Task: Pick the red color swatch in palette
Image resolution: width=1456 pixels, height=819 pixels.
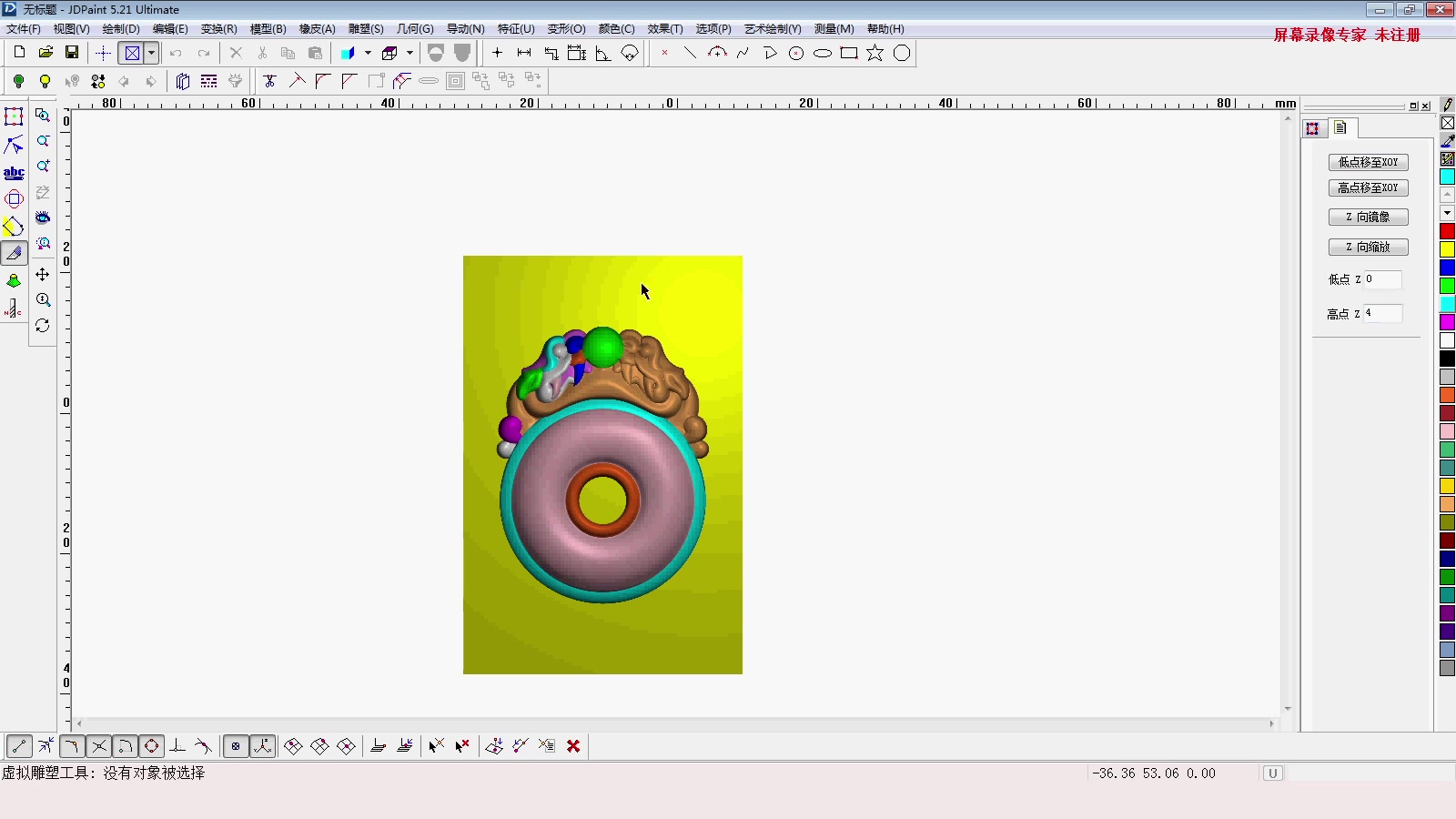Action: coord(1447,231)
